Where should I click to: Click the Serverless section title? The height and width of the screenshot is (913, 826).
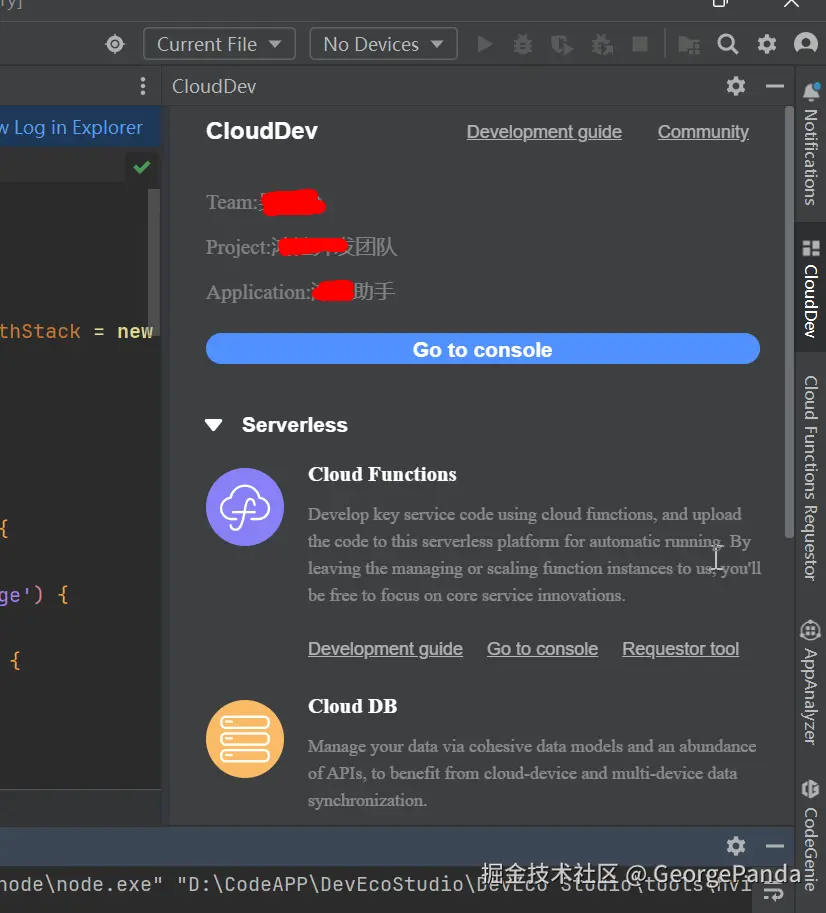coord(295,425)
